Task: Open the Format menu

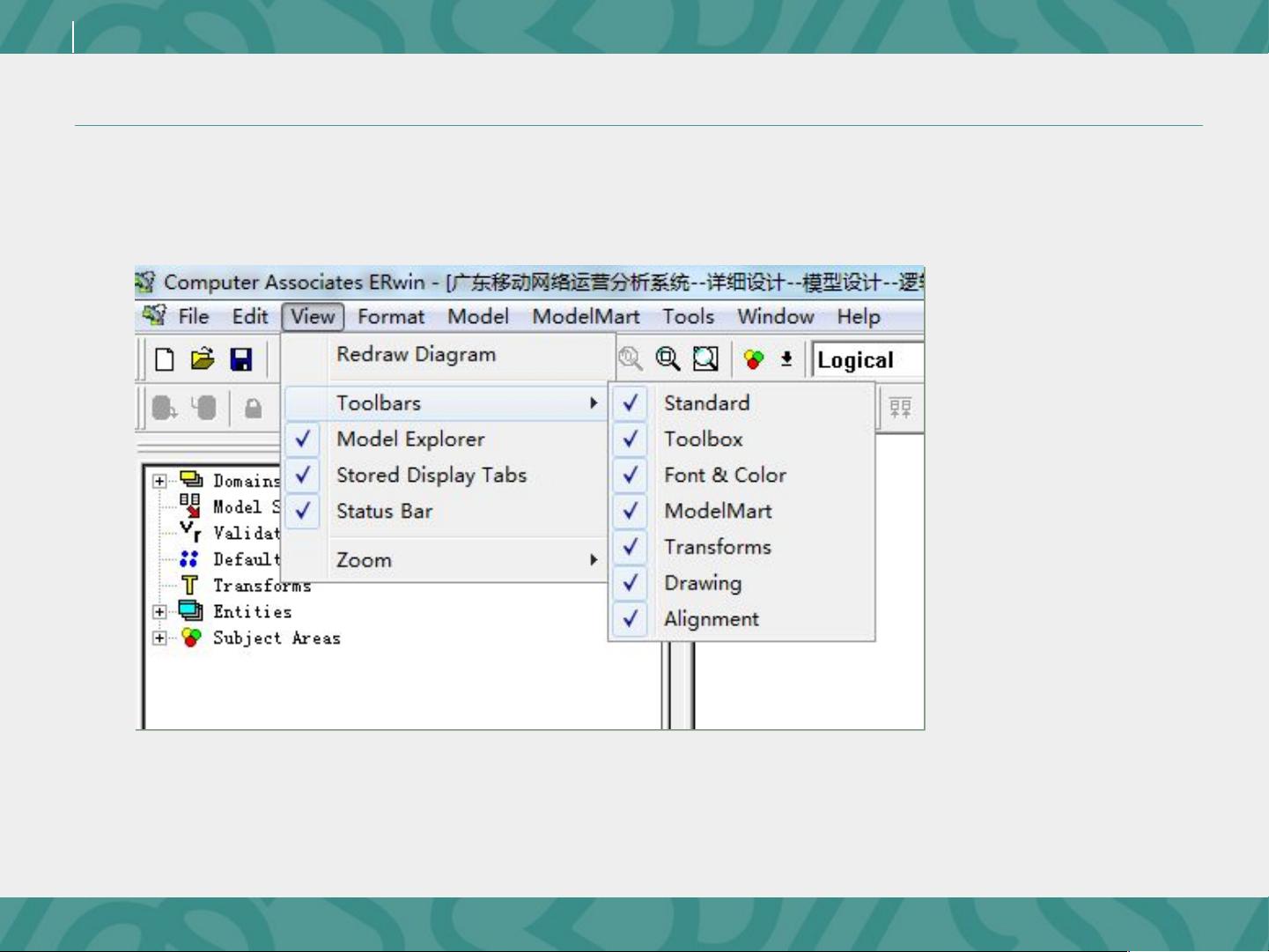Action: [x=391, y=316]
